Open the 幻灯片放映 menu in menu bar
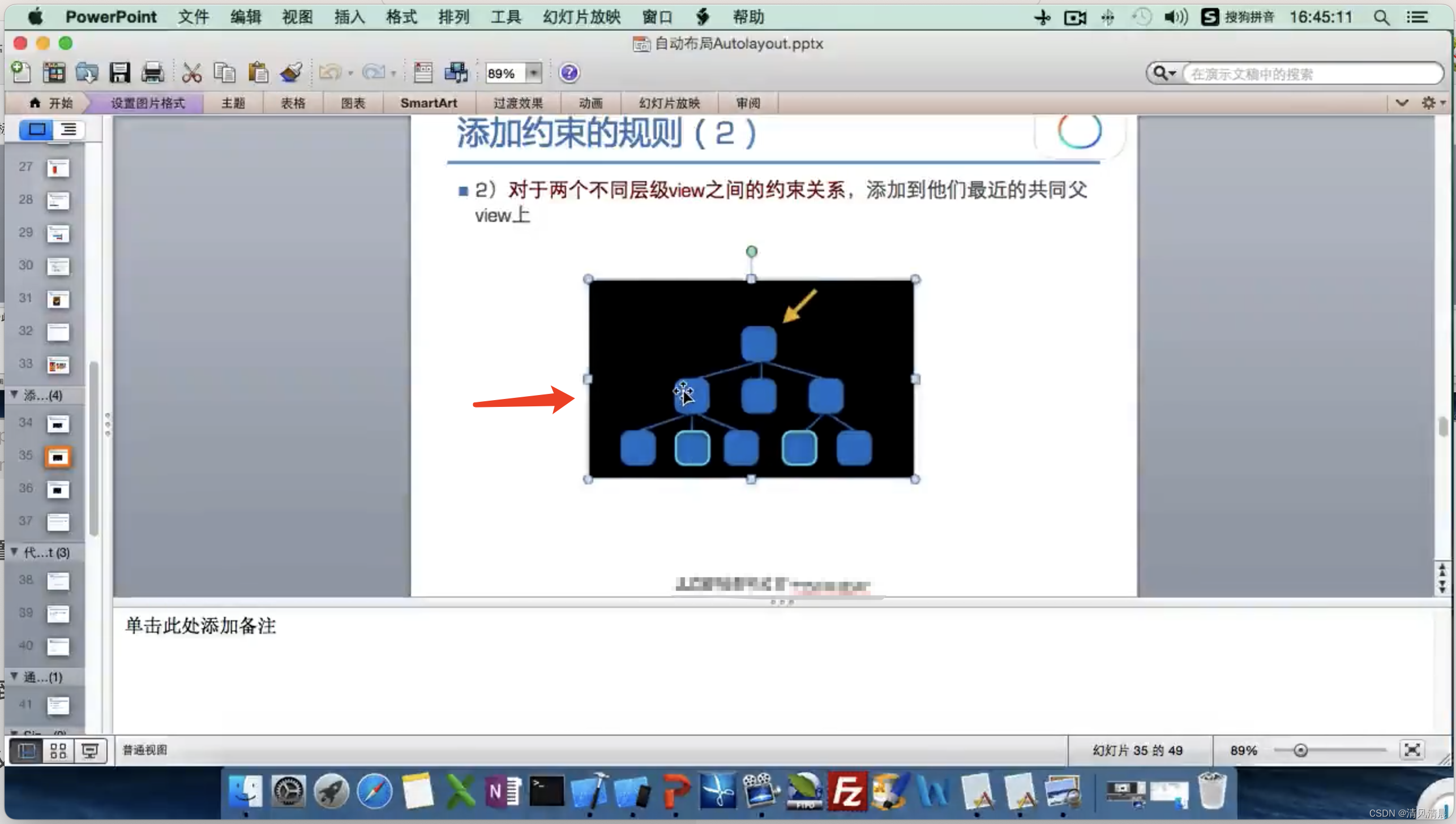This screenshot has width=1456, height=824. coord(581,17)
